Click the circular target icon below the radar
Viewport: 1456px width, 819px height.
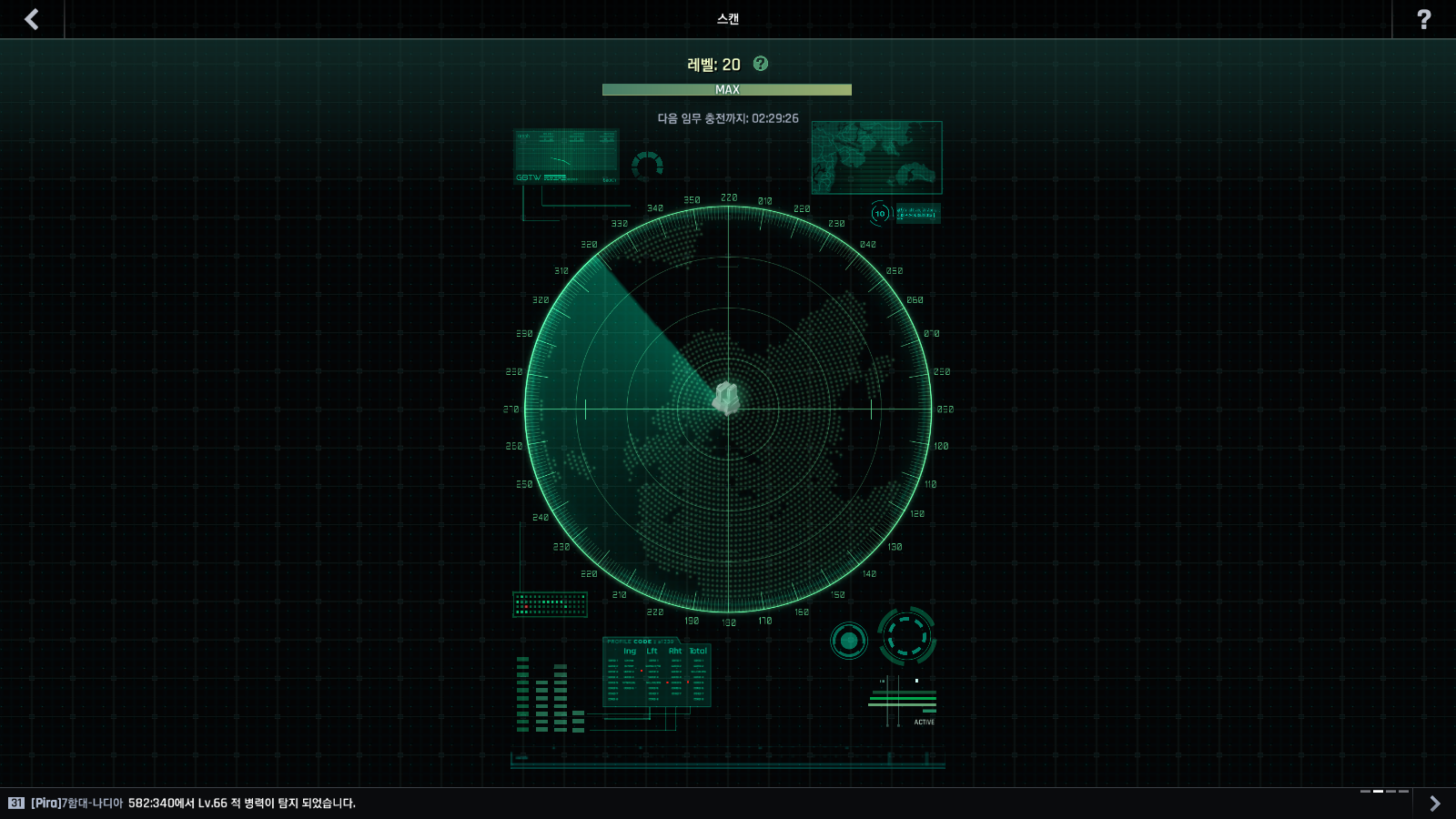click(x=849, y=641)
